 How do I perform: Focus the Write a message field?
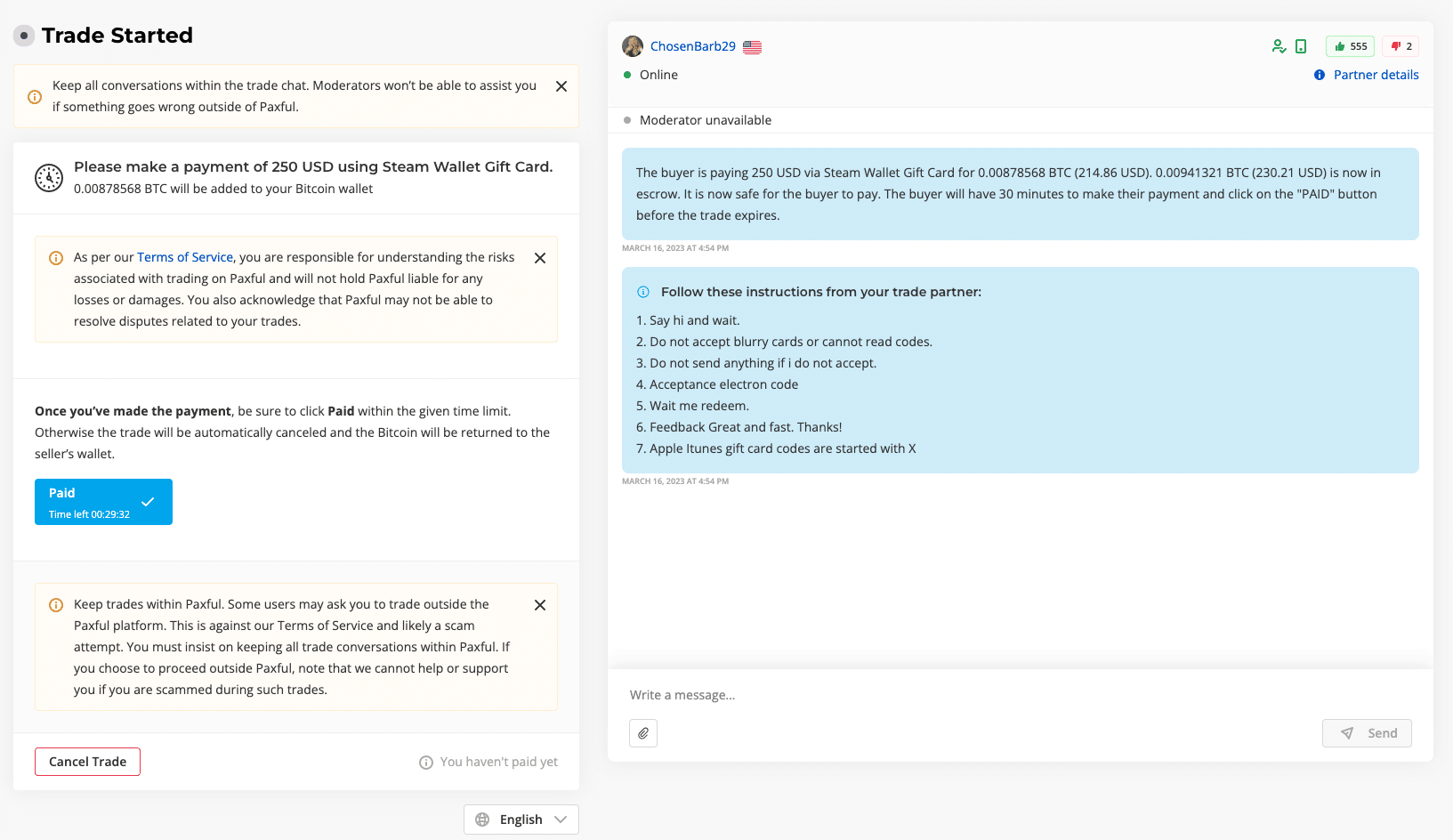point(1020,695)
